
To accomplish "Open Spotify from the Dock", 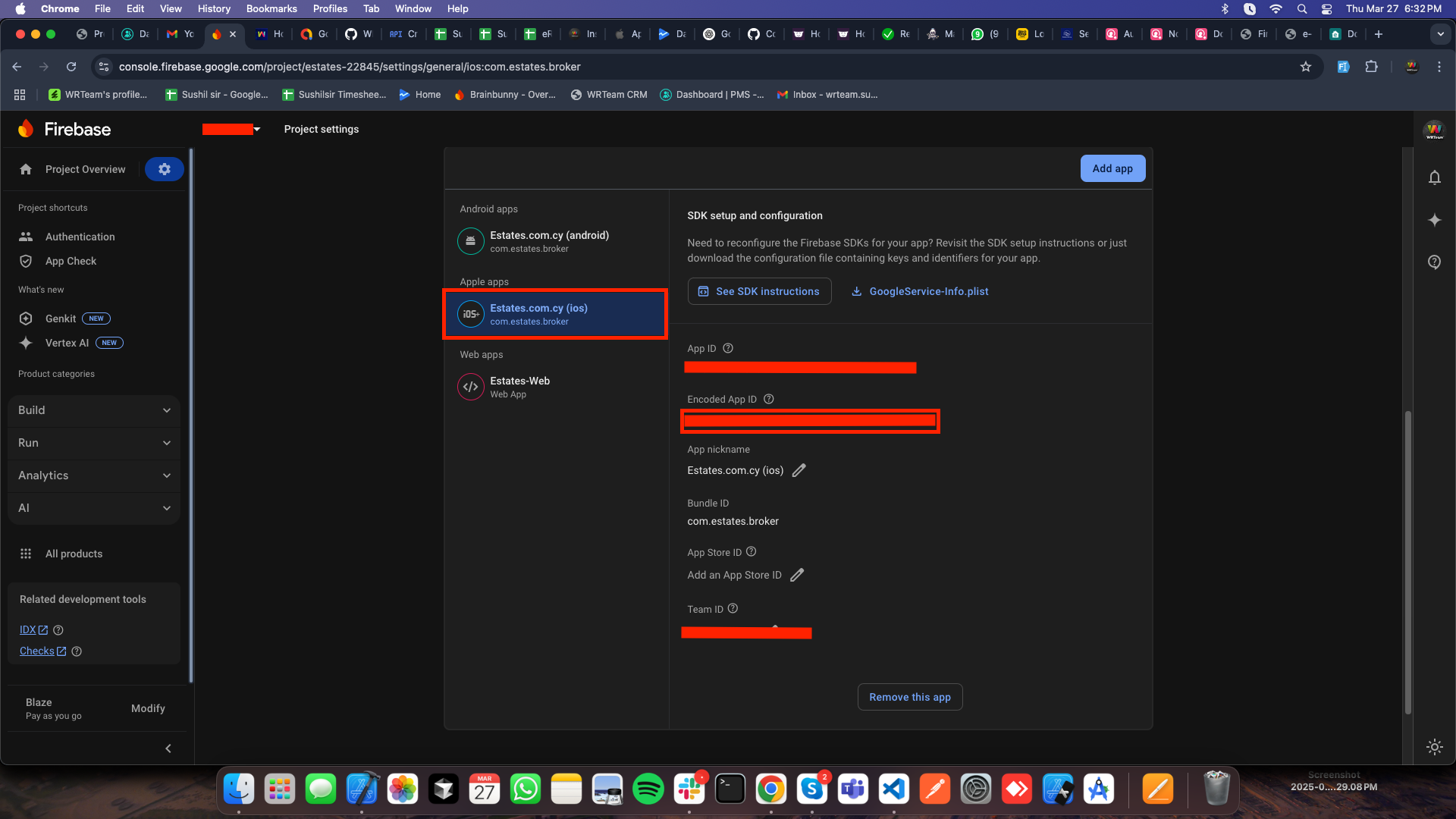I will (648, 789).
